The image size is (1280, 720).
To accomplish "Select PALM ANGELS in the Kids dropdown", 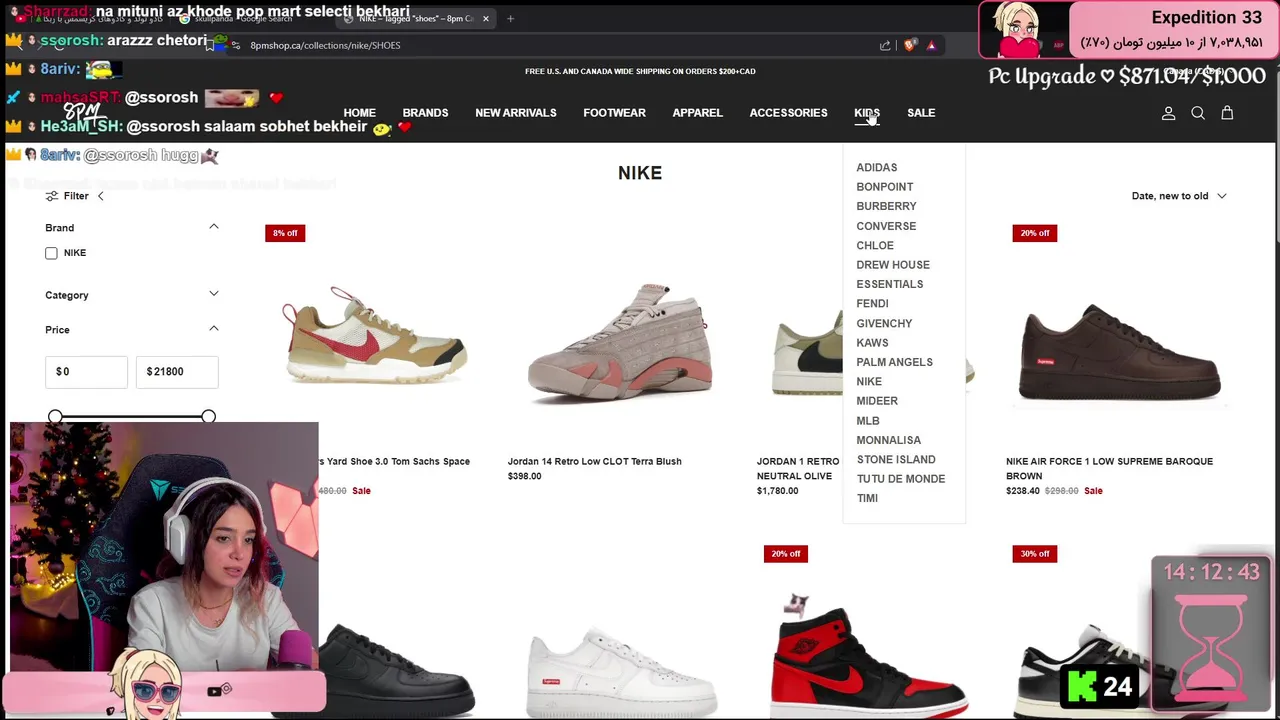I will pos(895,362).
